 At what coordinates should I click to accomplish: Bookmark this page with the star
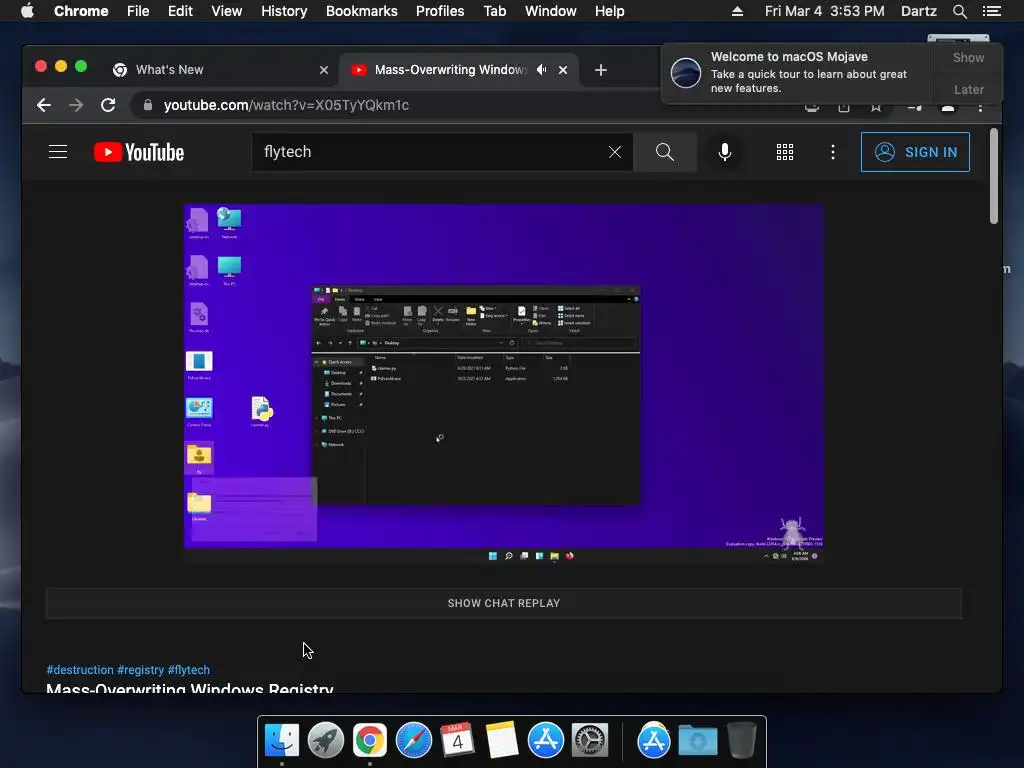(x=876, y=108)
